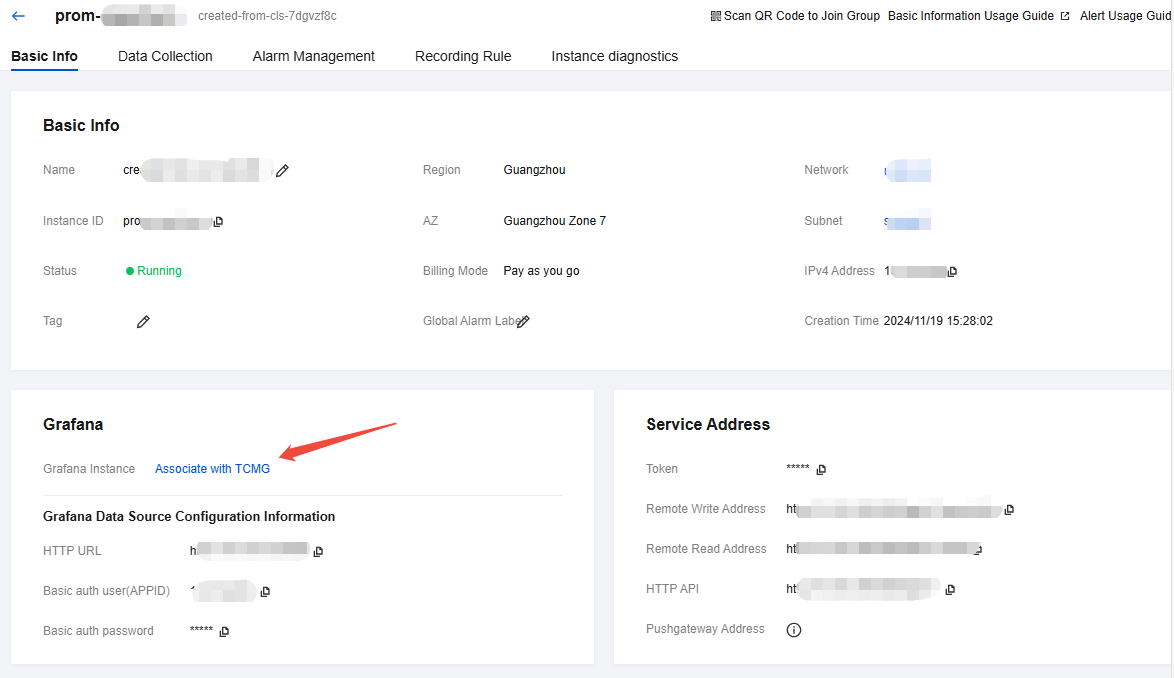Copy the Service Address Token
The image size is (1174, 678).
(x=821, y=470)
